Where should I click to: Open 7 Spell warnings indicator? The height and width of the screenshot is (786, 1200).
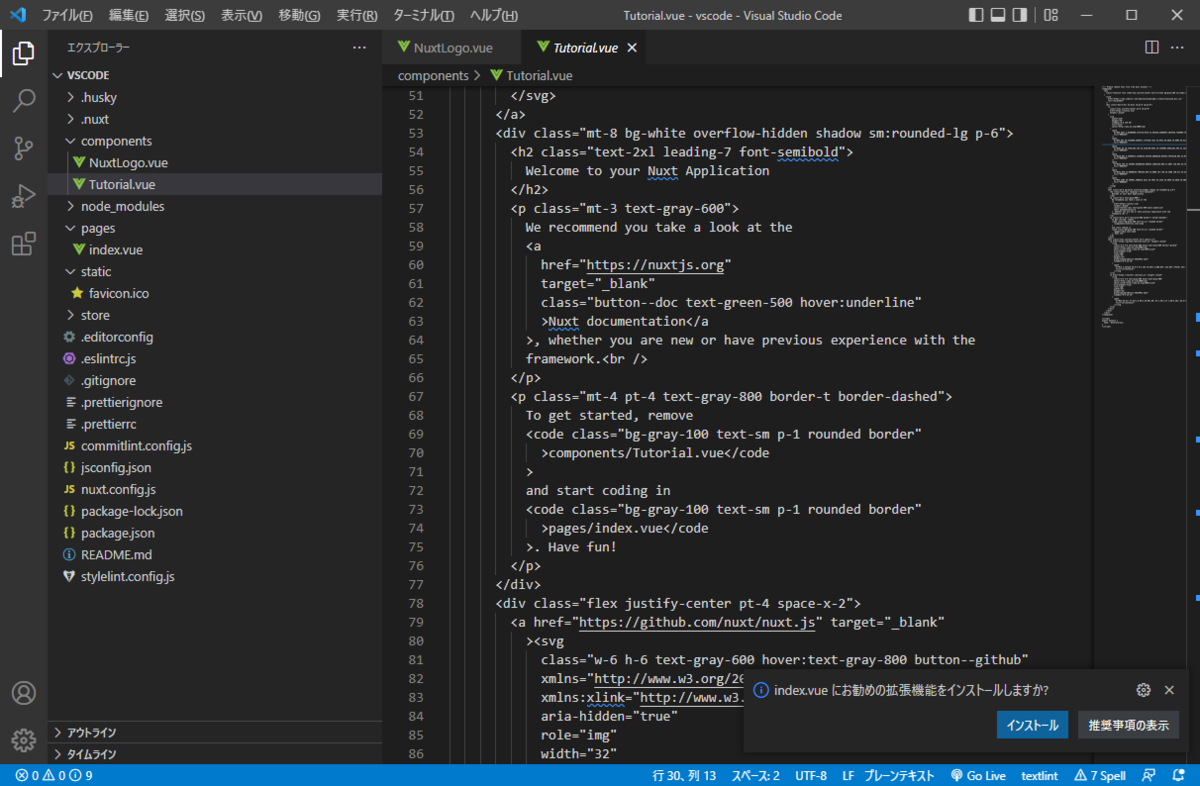(1100, 775)
